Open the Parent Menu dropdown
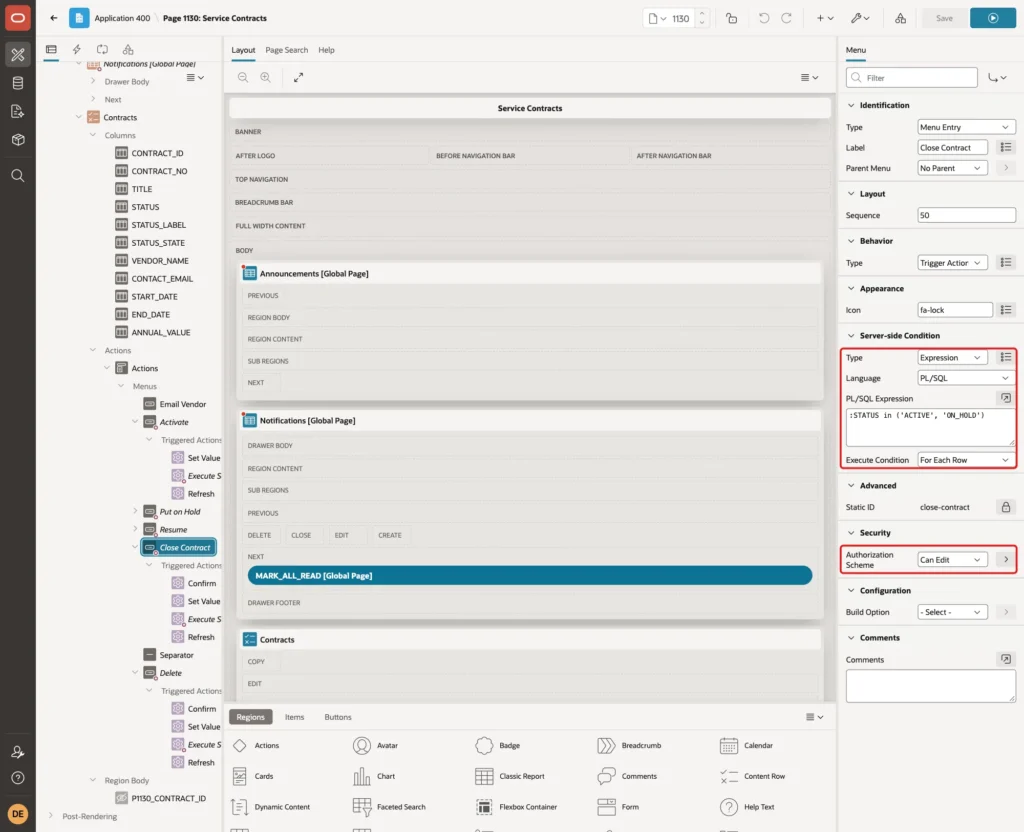This screenshot has height=832, width=1024. point(952,168)
